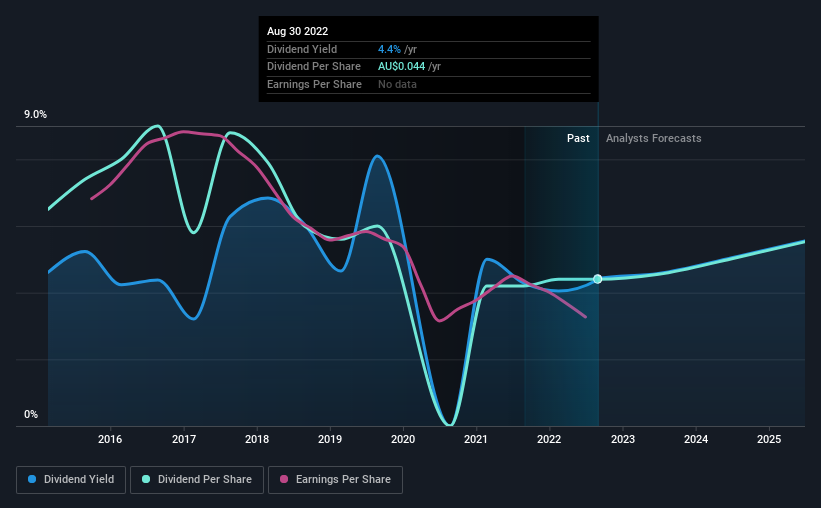Click the 2020 x-axis label
This screenshot has width=821, height=508.
click(403, 439)
